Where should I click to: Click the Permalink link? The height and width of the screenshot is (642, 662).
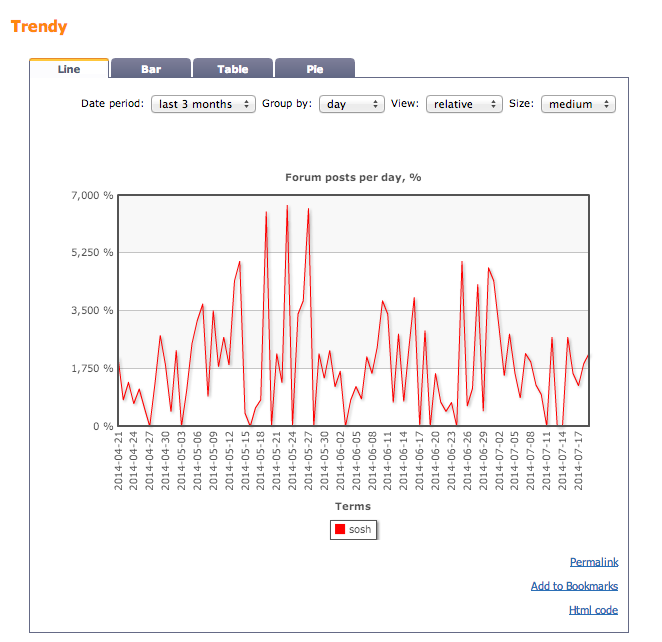[x=593, y=562]
